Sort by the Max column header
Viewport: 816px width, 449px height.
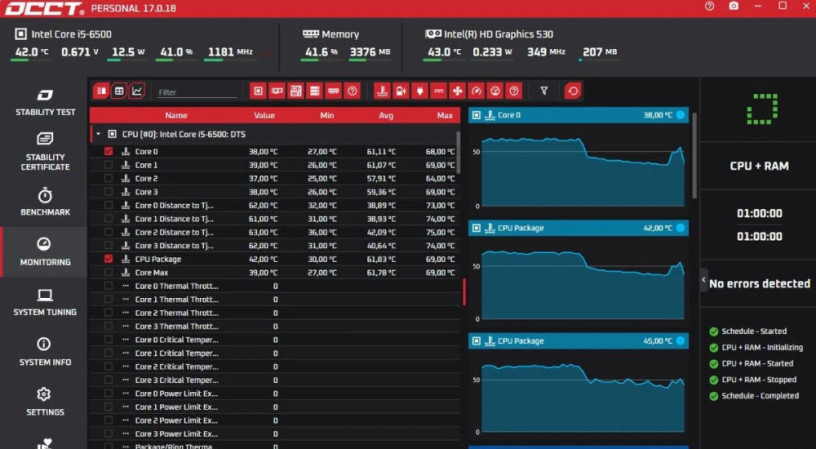(445, 116)
